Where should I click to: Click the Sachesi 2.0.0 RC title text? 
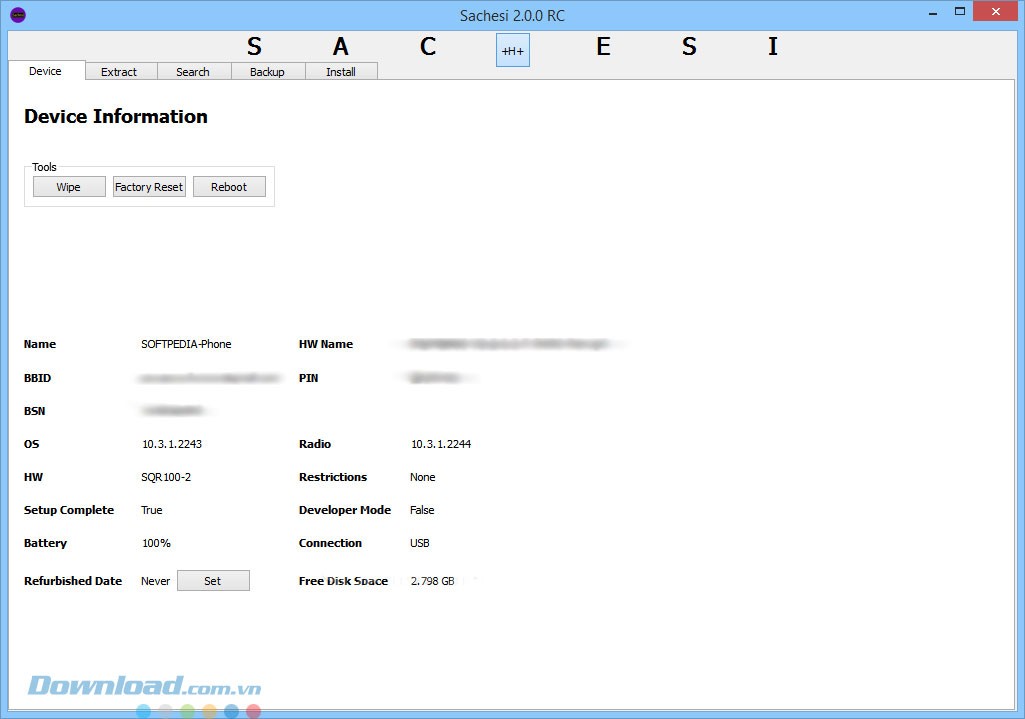[512, 15]
